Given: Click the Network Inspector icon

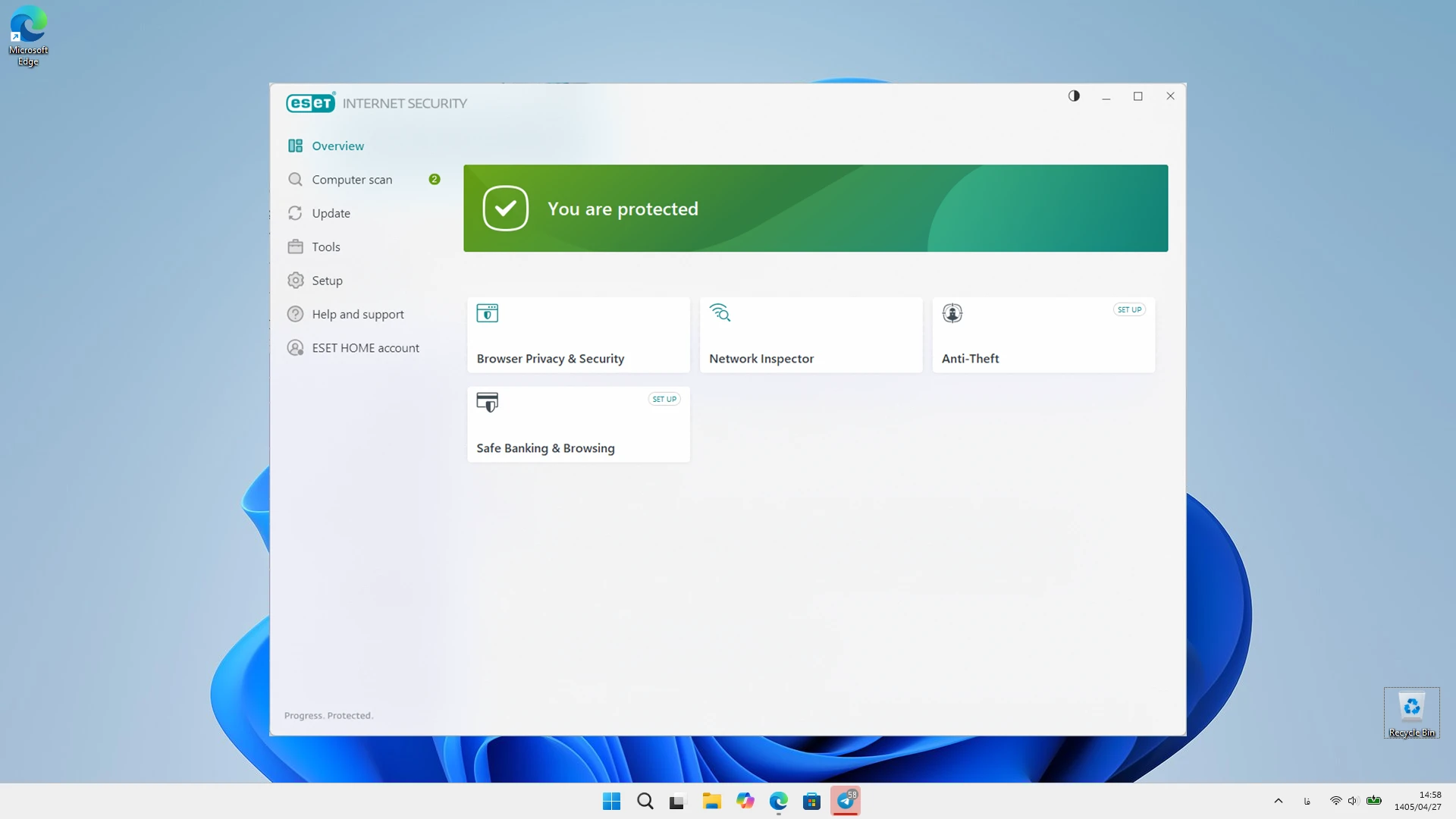Looking at the screenshot, I should (x=720, y=312).
